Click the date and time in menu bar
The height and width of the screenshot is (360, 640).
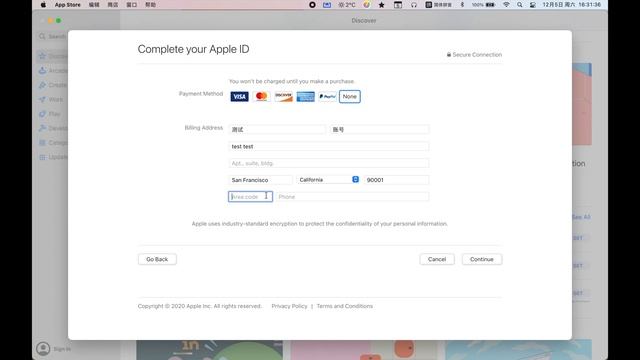[571, 5]
